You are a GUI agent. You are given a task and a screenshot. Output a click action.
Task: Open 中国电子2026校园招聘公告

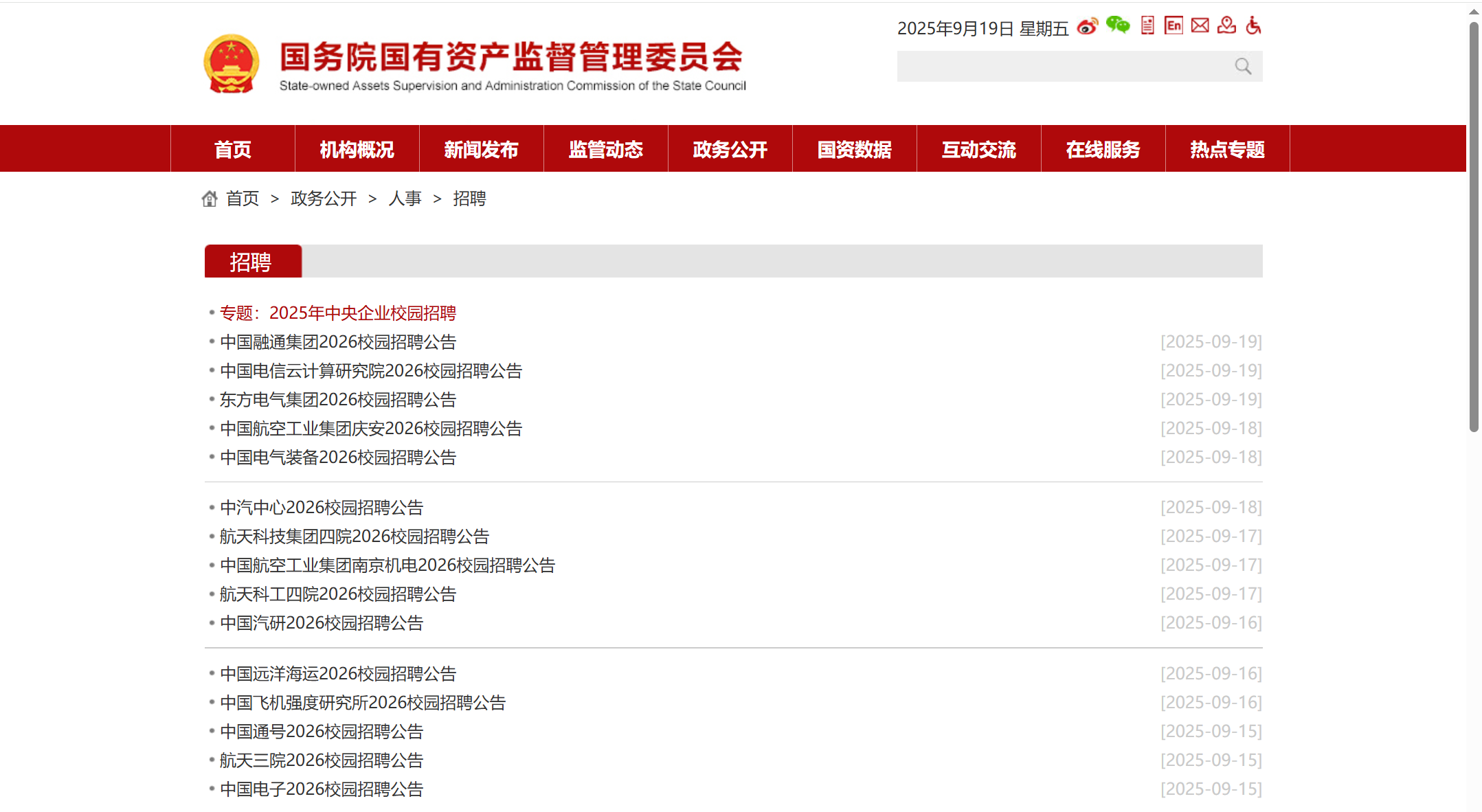point(322,789)
